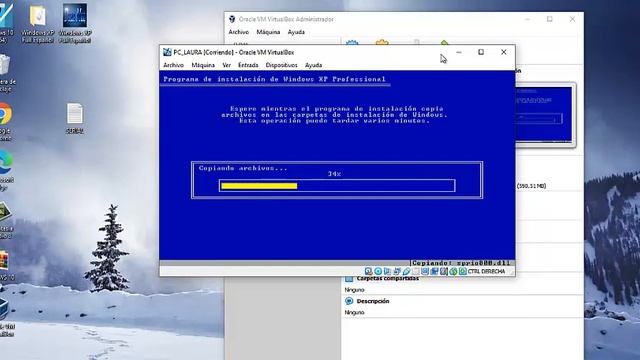
Task: Minimize the PC_LAURA VM window
Action: (x=459, y=52)
